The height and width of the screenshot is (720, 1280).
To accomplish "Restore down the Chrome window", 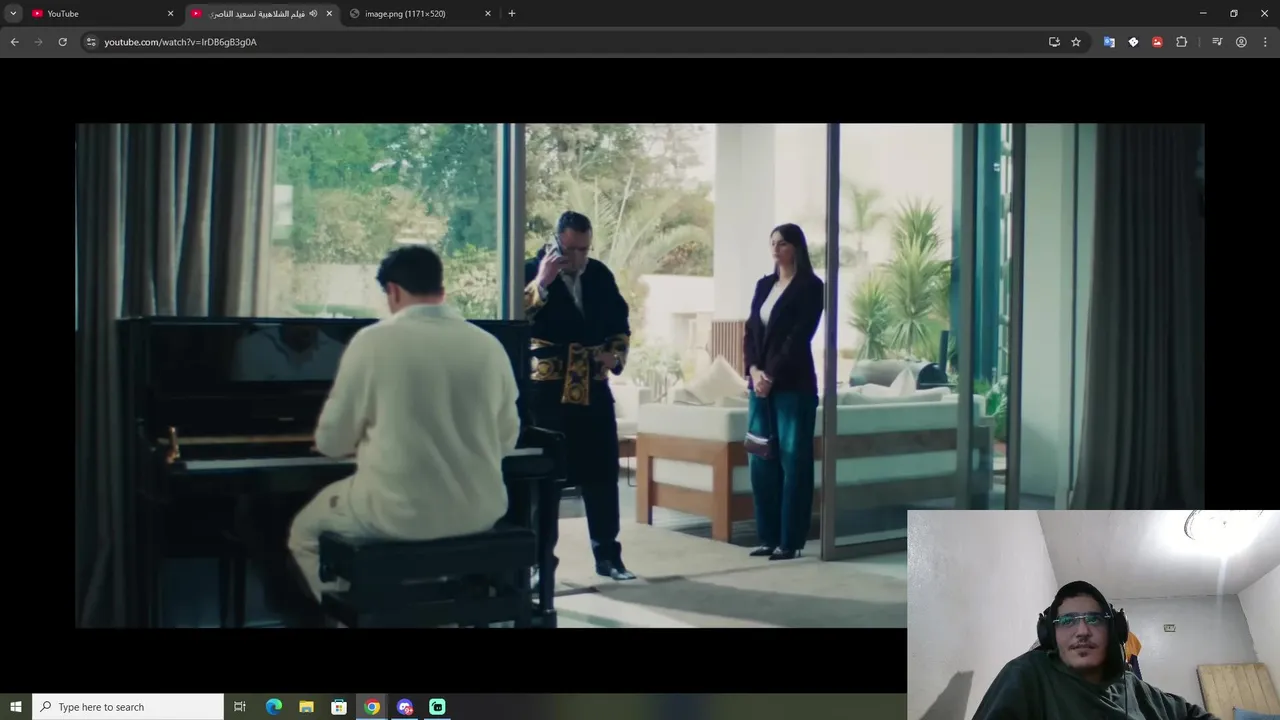I will coord(1234,13).
